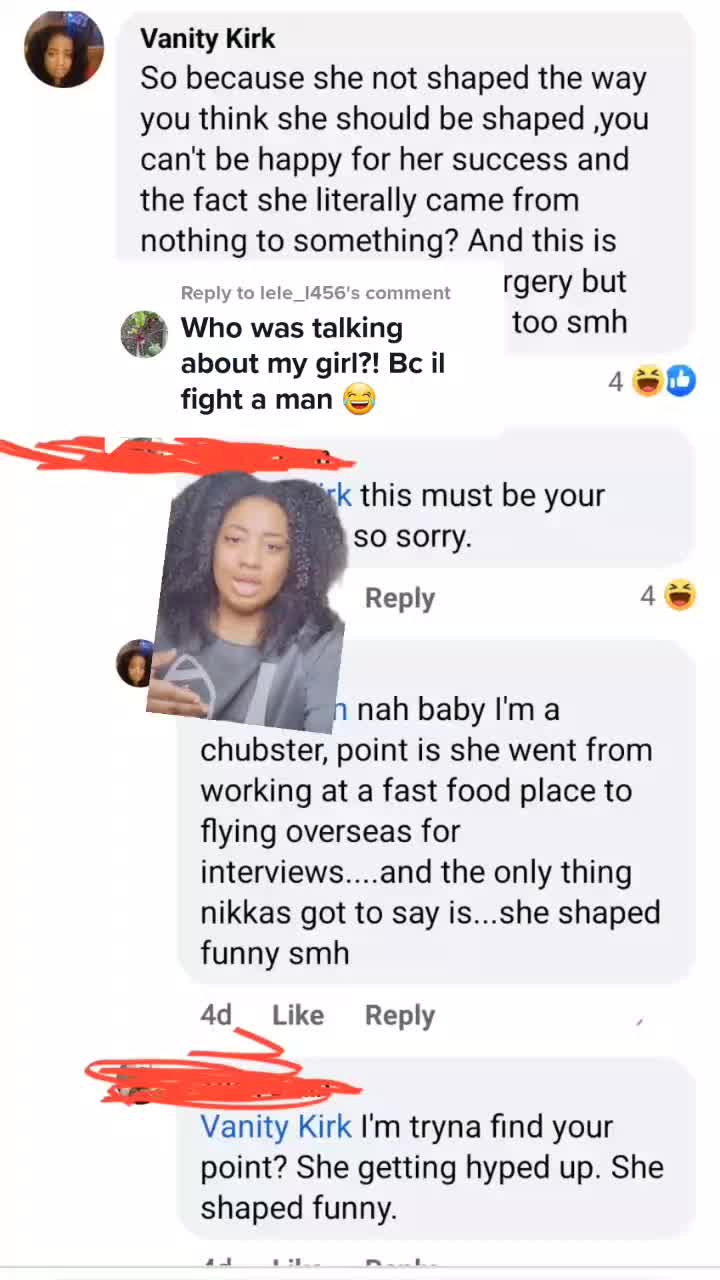Tap Reply under the 'so sorry' comment

tap(400, 598)
